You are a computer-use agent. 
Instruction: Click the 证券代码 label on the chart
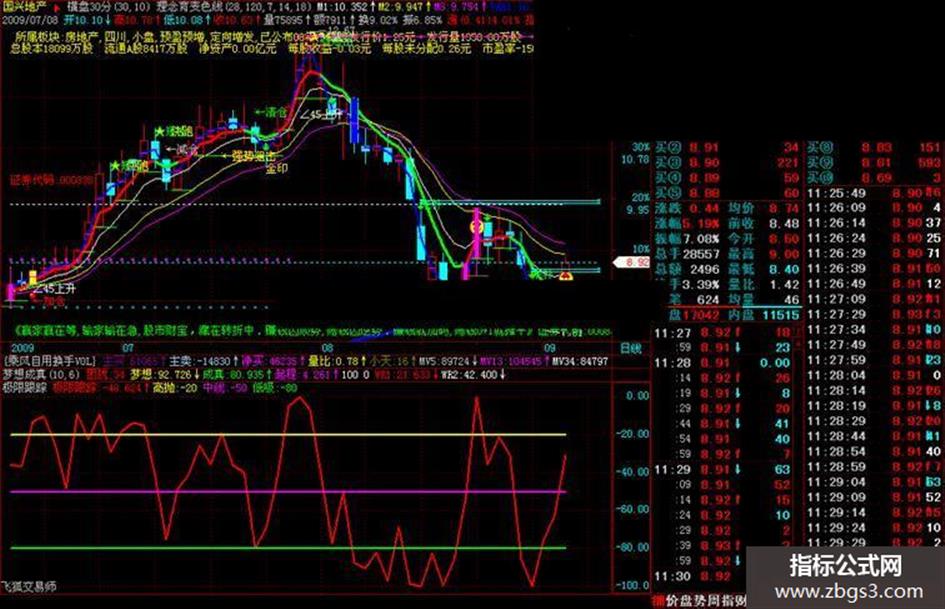[52, 179]
